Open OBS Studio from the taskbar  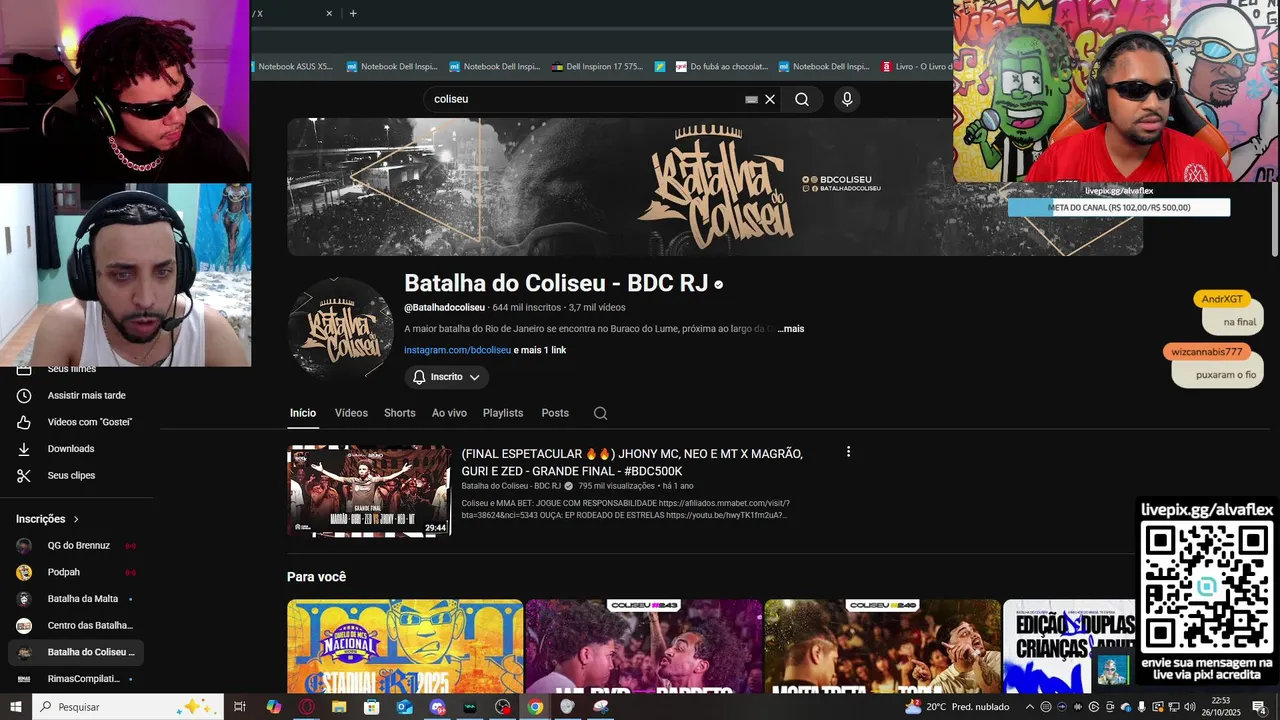[x=503, y=707]
